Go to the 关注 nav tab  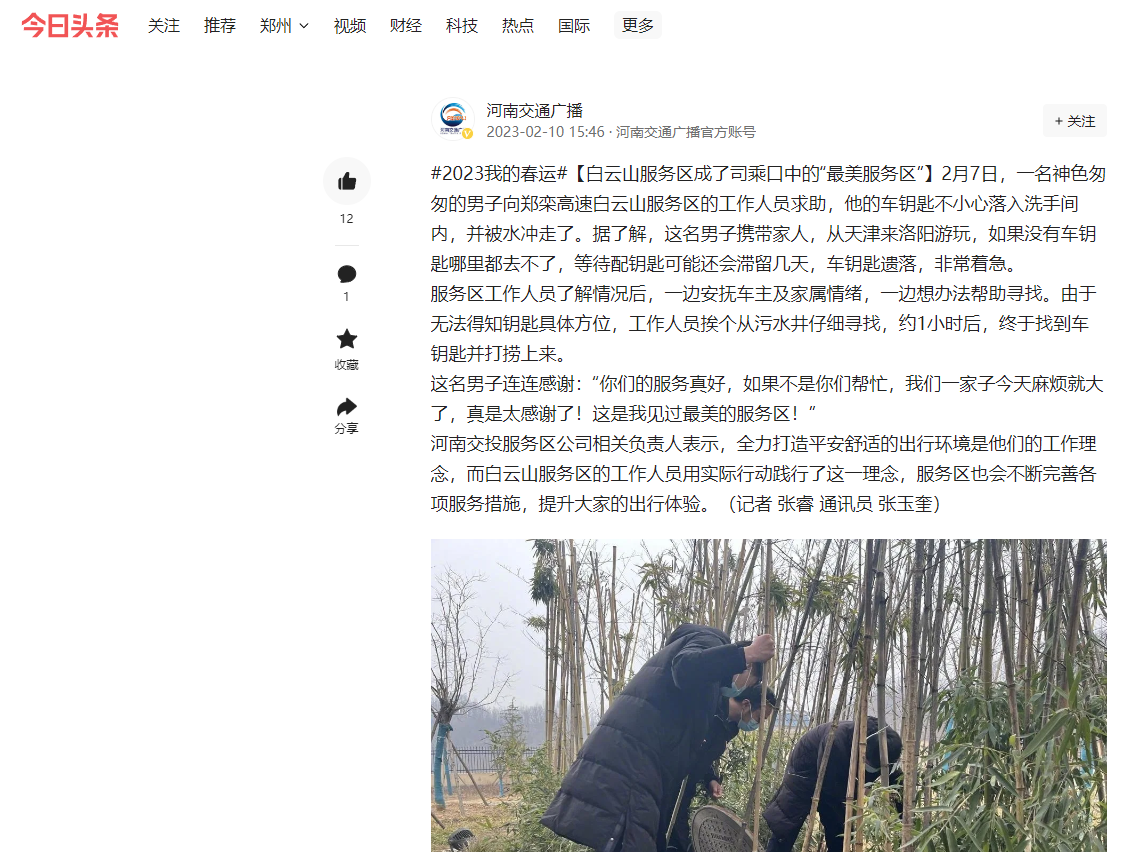[x=164, y=26]
